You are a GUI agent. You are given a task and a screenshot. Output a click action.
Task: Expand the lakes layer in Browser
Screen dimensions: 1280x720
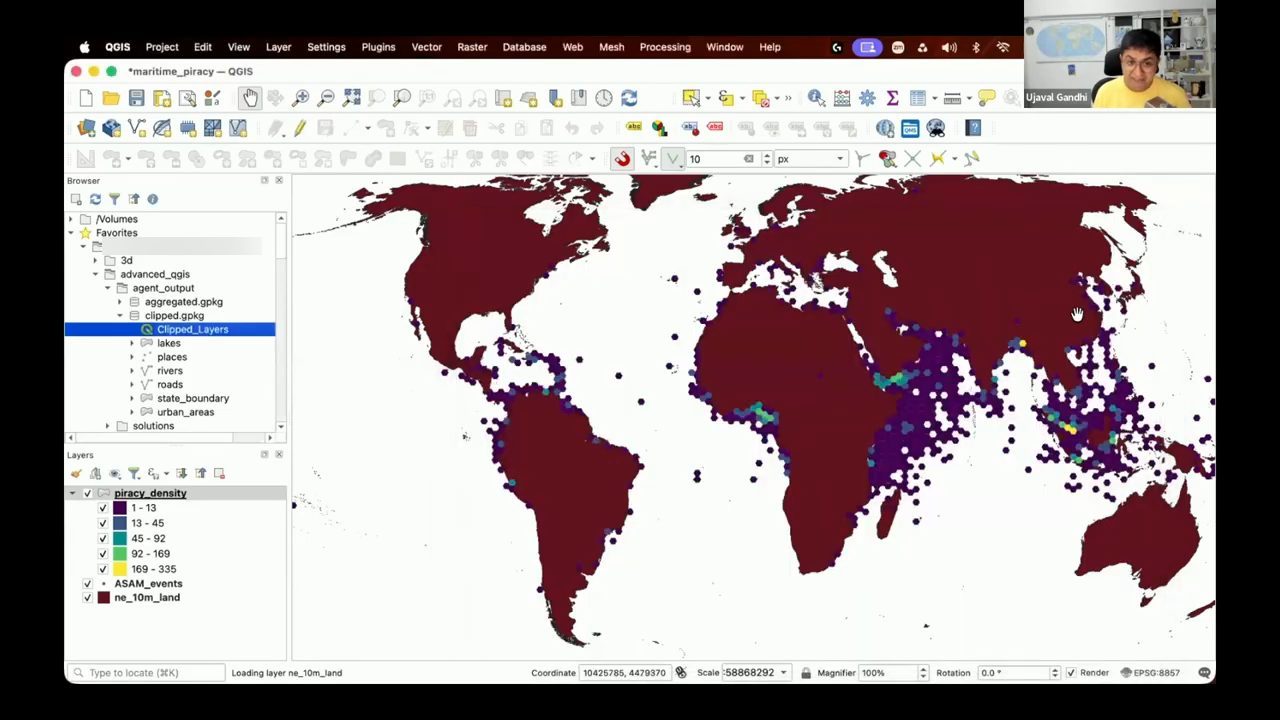tap(132, 343)
